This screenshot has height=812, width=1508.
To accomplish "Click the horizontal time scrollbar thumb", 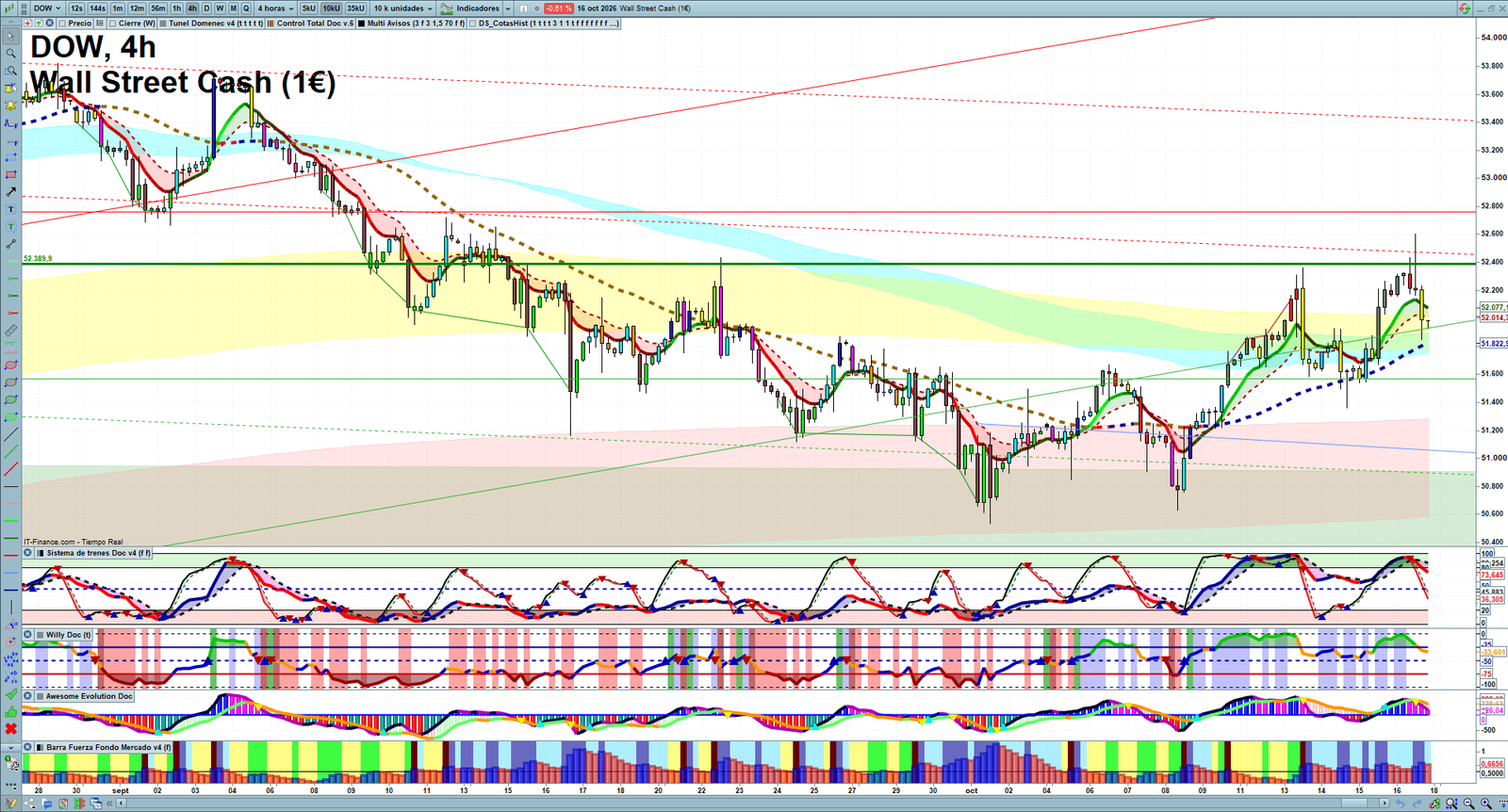I will tap(1355, 804).
